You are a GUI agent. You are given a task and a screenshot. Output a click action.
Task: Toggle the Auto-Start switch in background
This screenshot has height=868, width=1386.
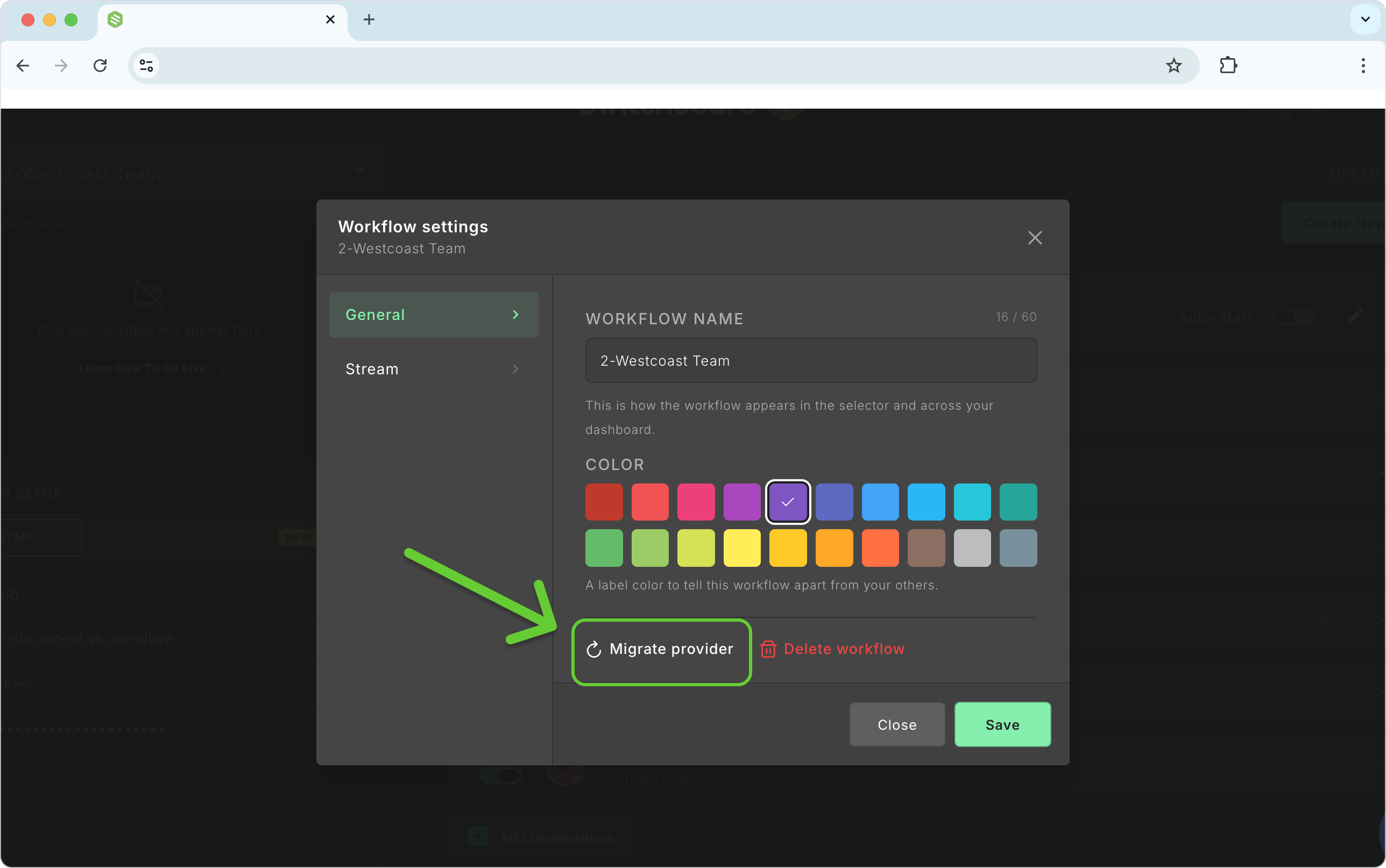coord(1292,317)
